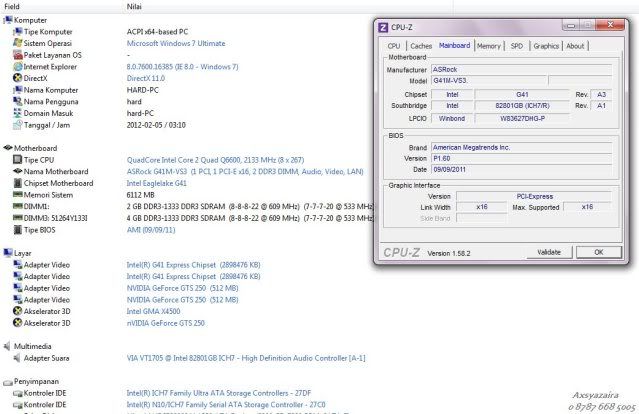The height and width of the screenshot is (414, 639).
Task: Switch to the Caches tab
Action: click(421, 46)
